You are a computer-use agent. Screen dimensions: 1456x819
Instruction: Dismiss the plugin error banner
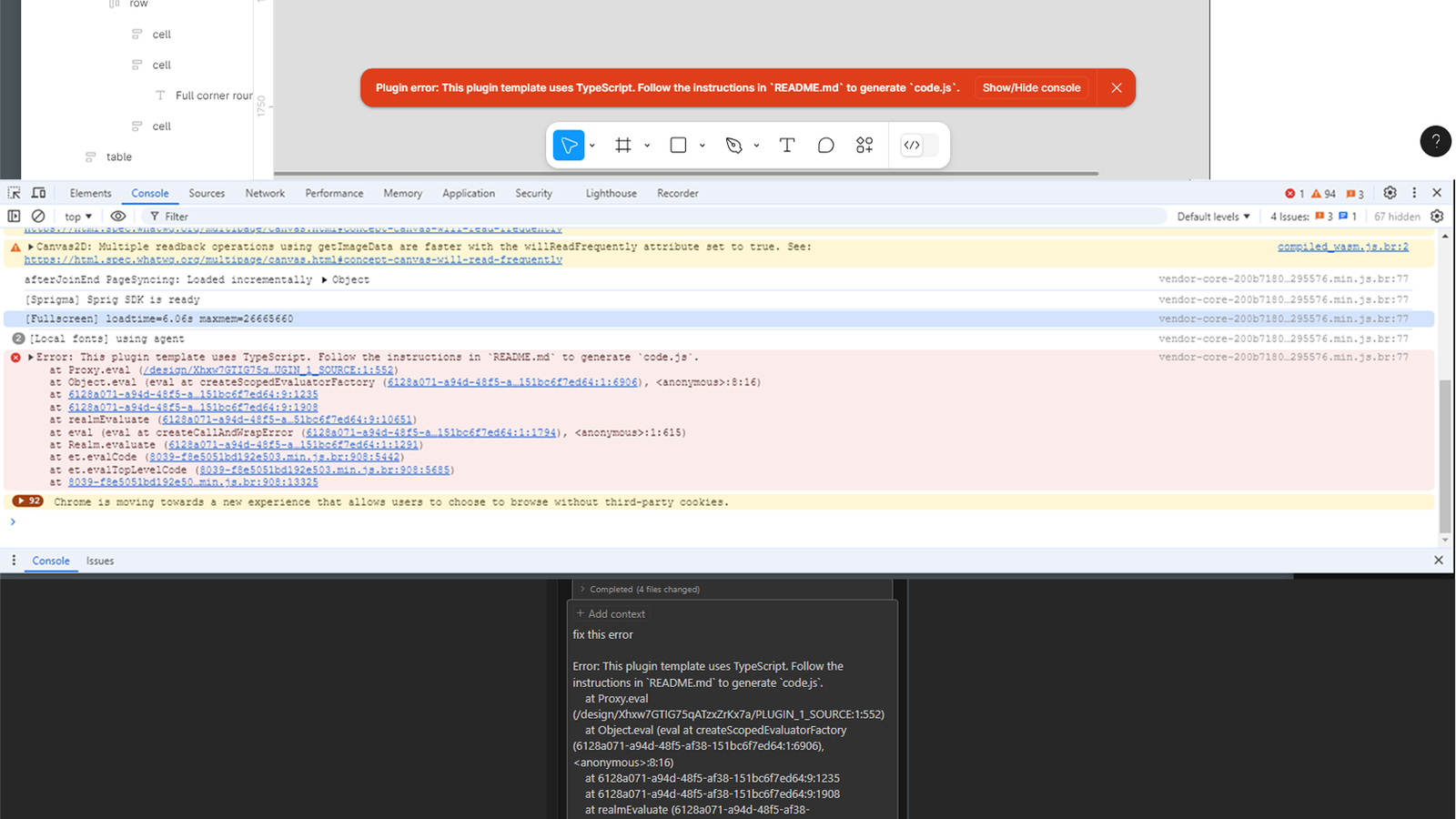1117,88
